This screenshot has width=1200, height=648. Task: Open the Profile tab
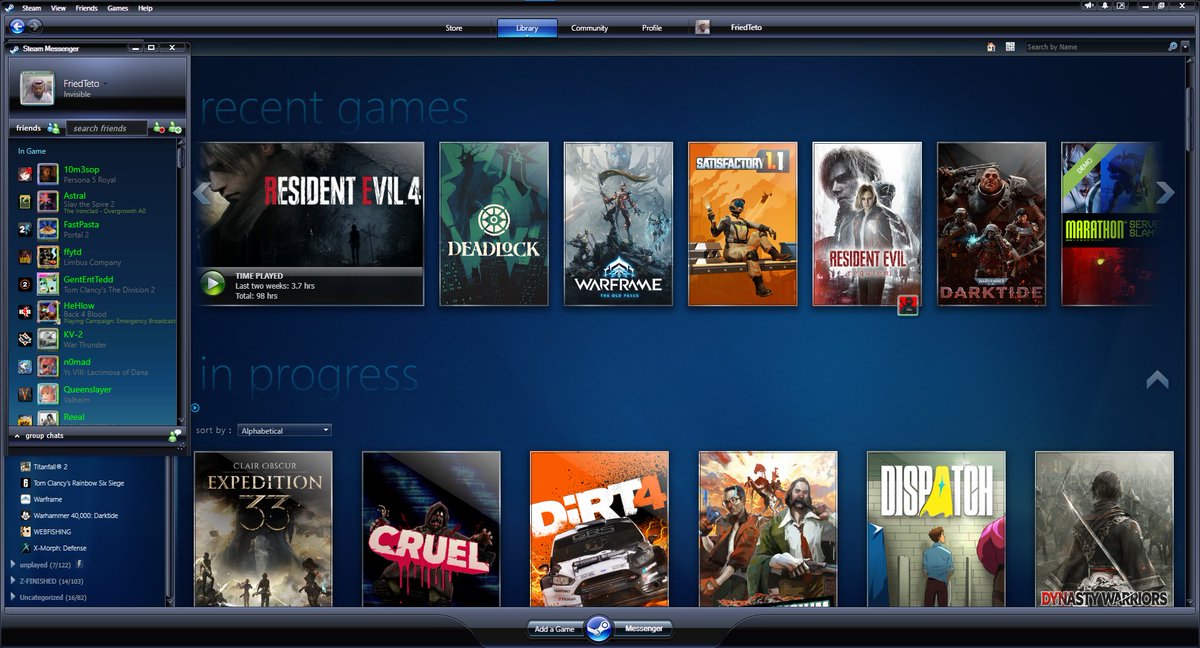(652, 28)
